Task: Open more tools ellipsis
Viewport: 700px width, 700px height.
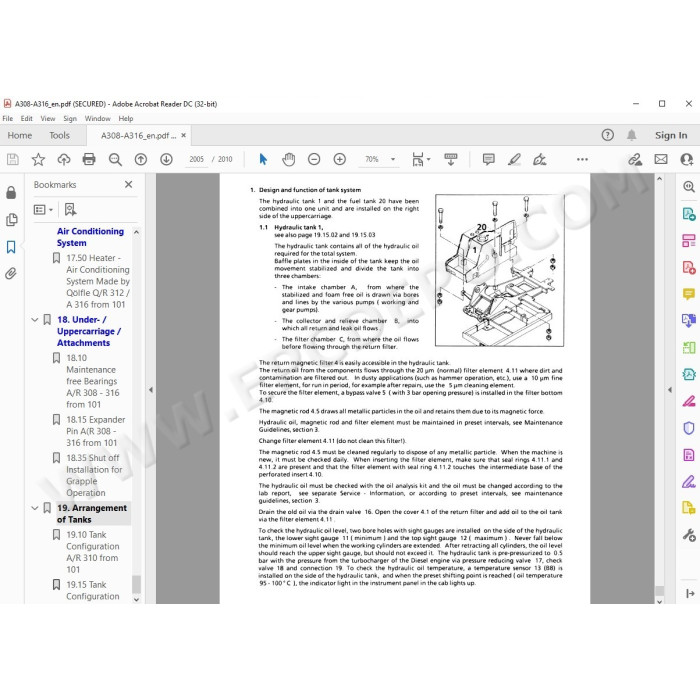Action: (582, 159)
